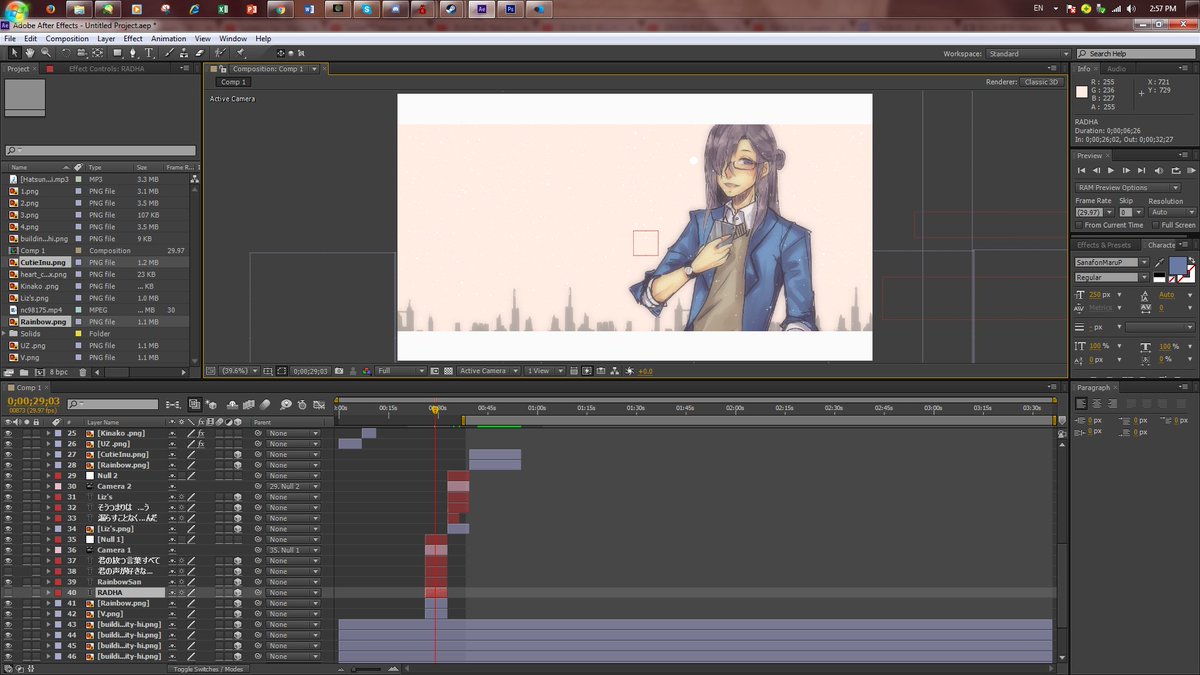Open the Effect menu

coord(133,39)
